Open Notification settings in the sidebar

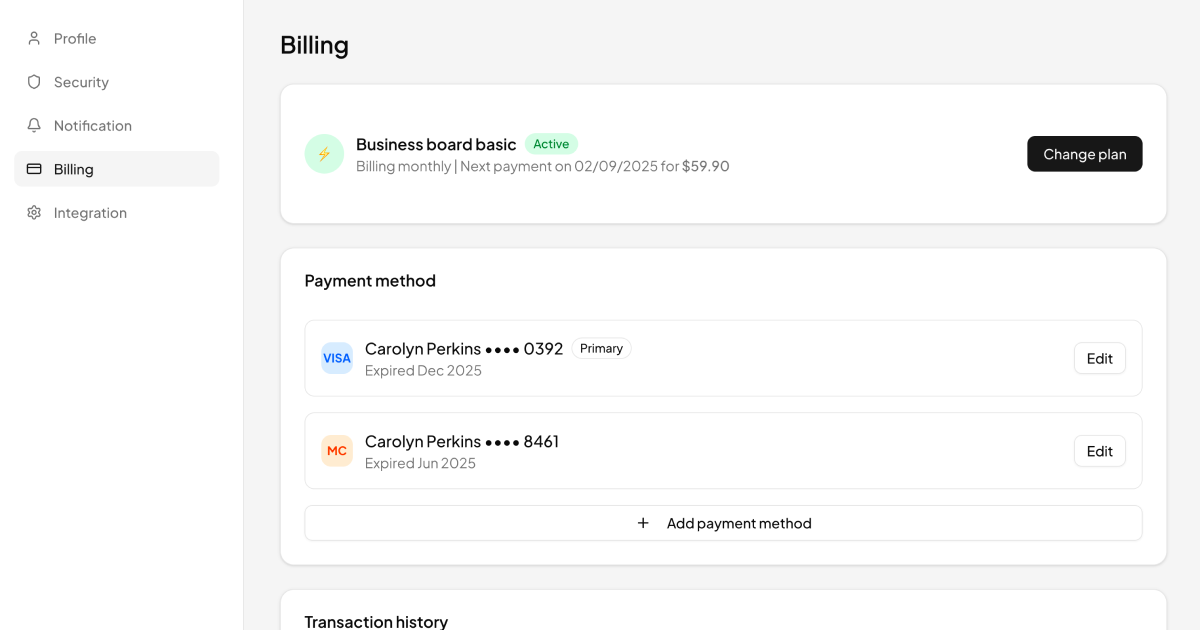[x=93, y=125]
